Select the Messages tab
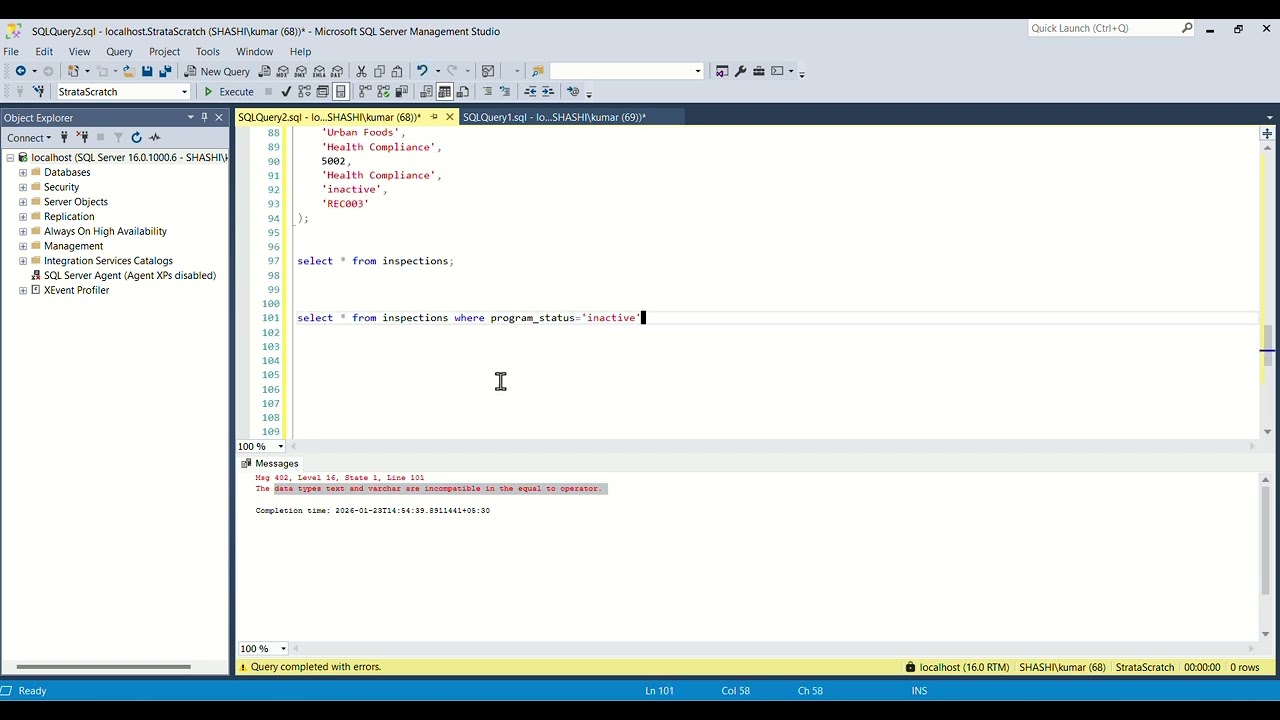Screen dimensions: 1280x720 coord(270,463)
